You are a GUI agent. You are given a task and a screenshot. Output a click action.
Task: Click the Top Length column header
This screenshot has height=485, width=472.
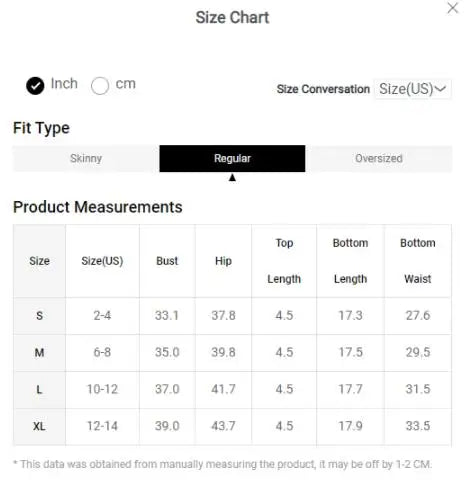pos(284,261)
